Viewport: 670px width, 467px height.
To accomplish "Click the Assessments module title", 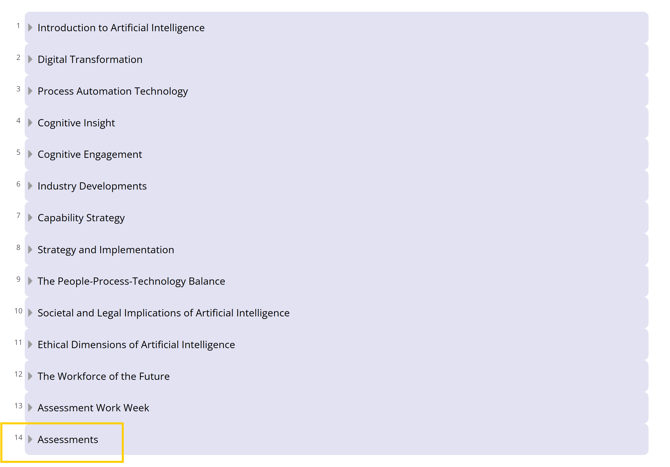I will click(x=68, y=440).
